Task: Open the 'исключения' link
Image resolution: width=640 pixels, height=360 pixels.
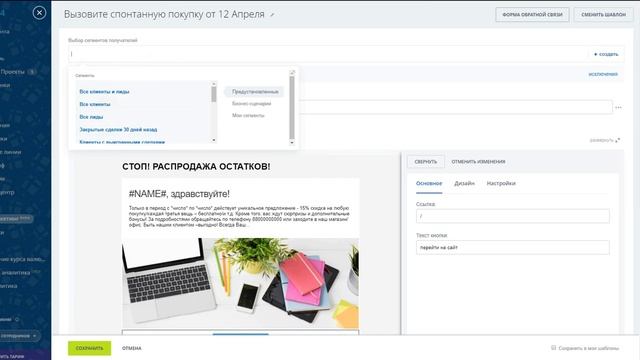Action: pyautogui.click(x=603, y=74)
